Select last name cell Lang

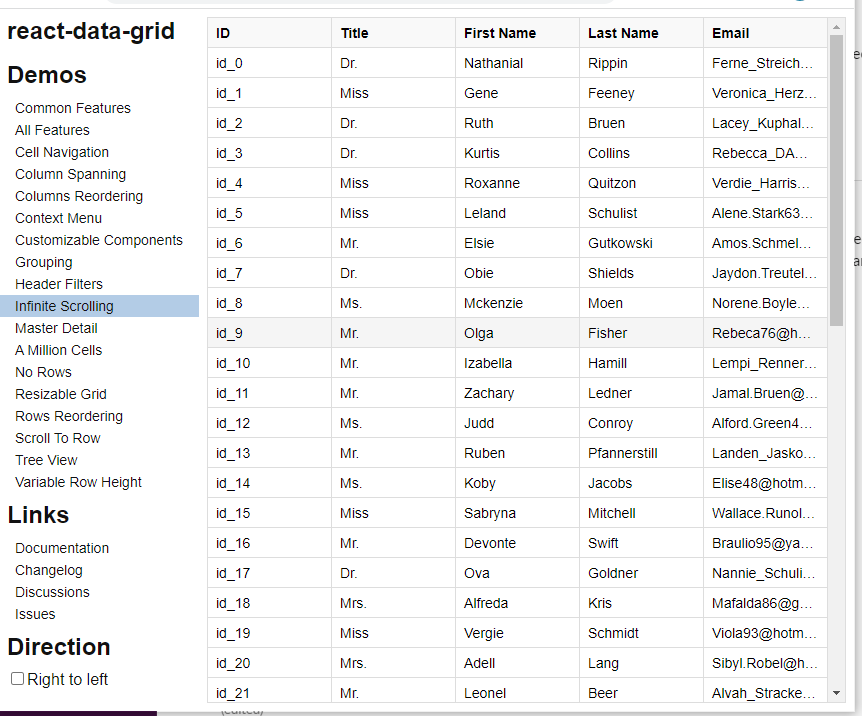click(642, 663)
